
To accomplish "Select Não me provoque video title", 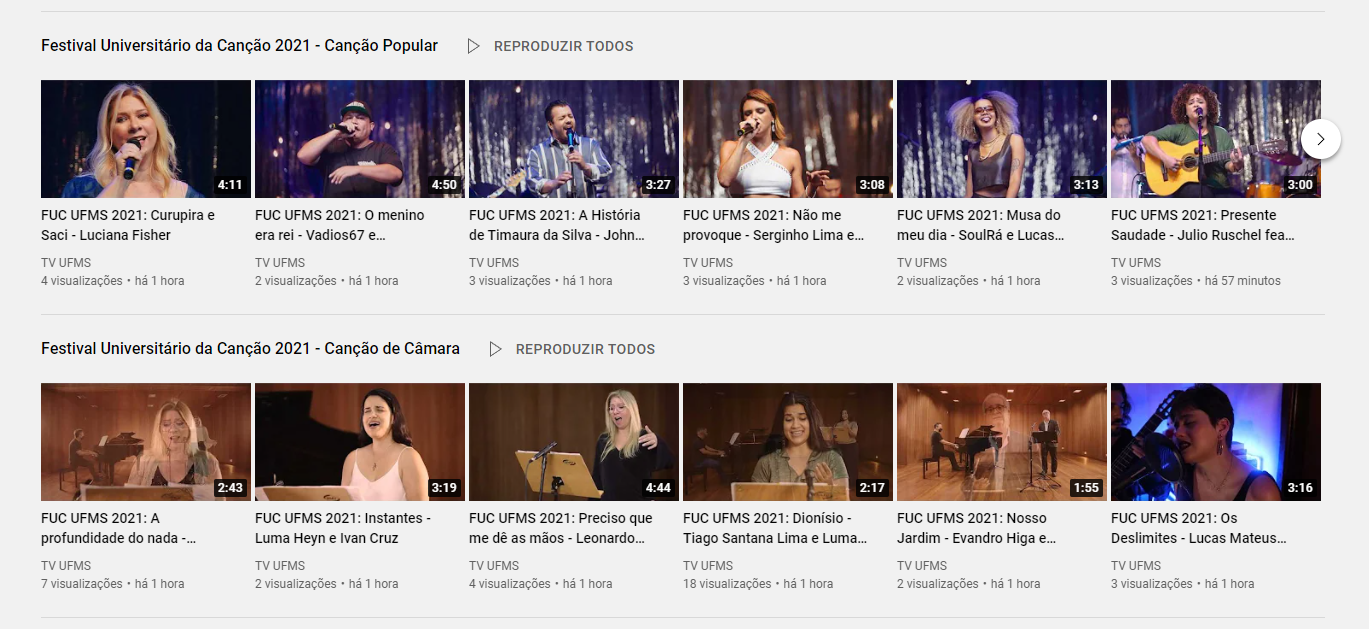I will coord(772,225).
